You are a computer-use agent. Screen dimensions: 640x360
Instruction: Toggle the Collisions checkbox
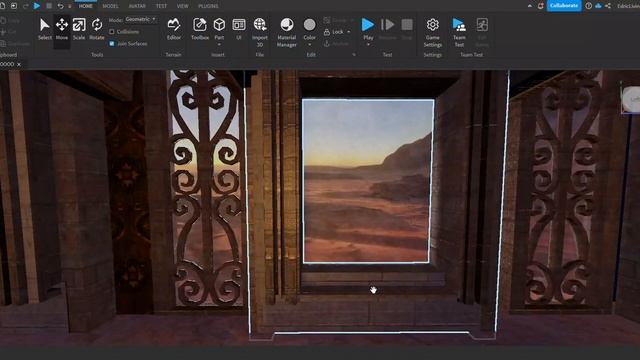pos(112,31)
